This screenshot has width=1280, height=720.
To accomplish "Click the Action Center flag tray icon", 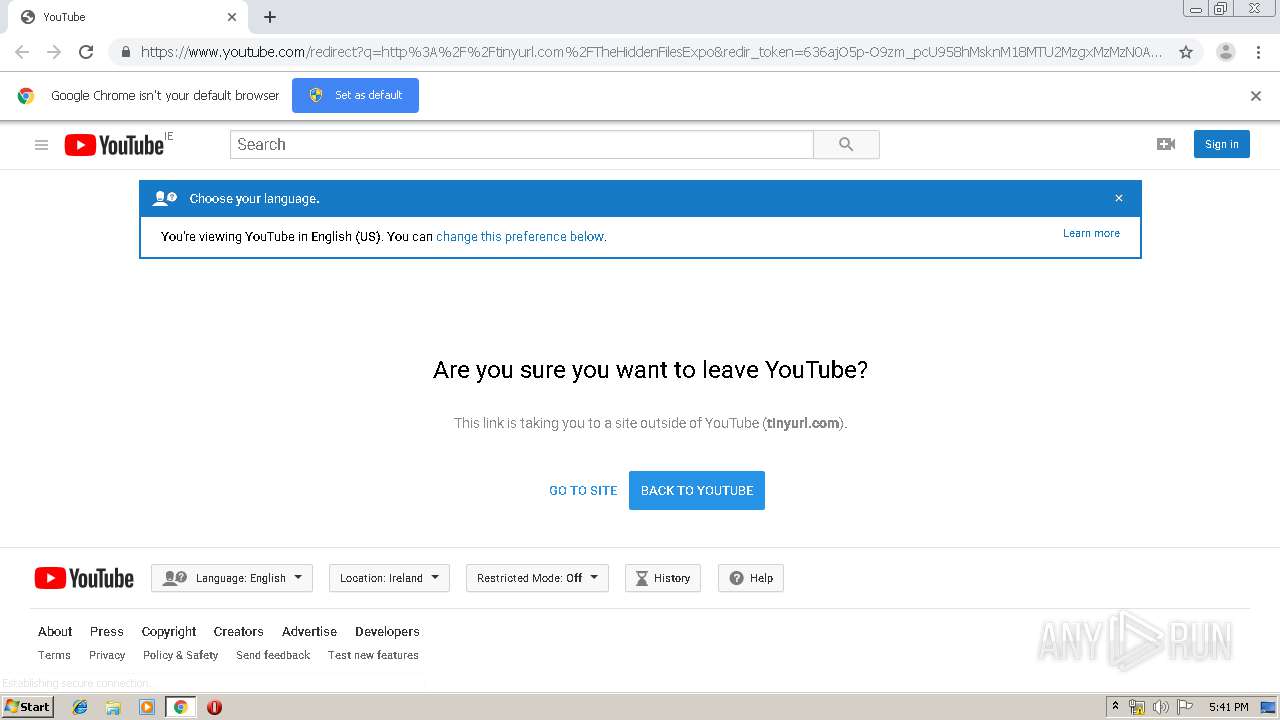I will [x=1185, y=707].
